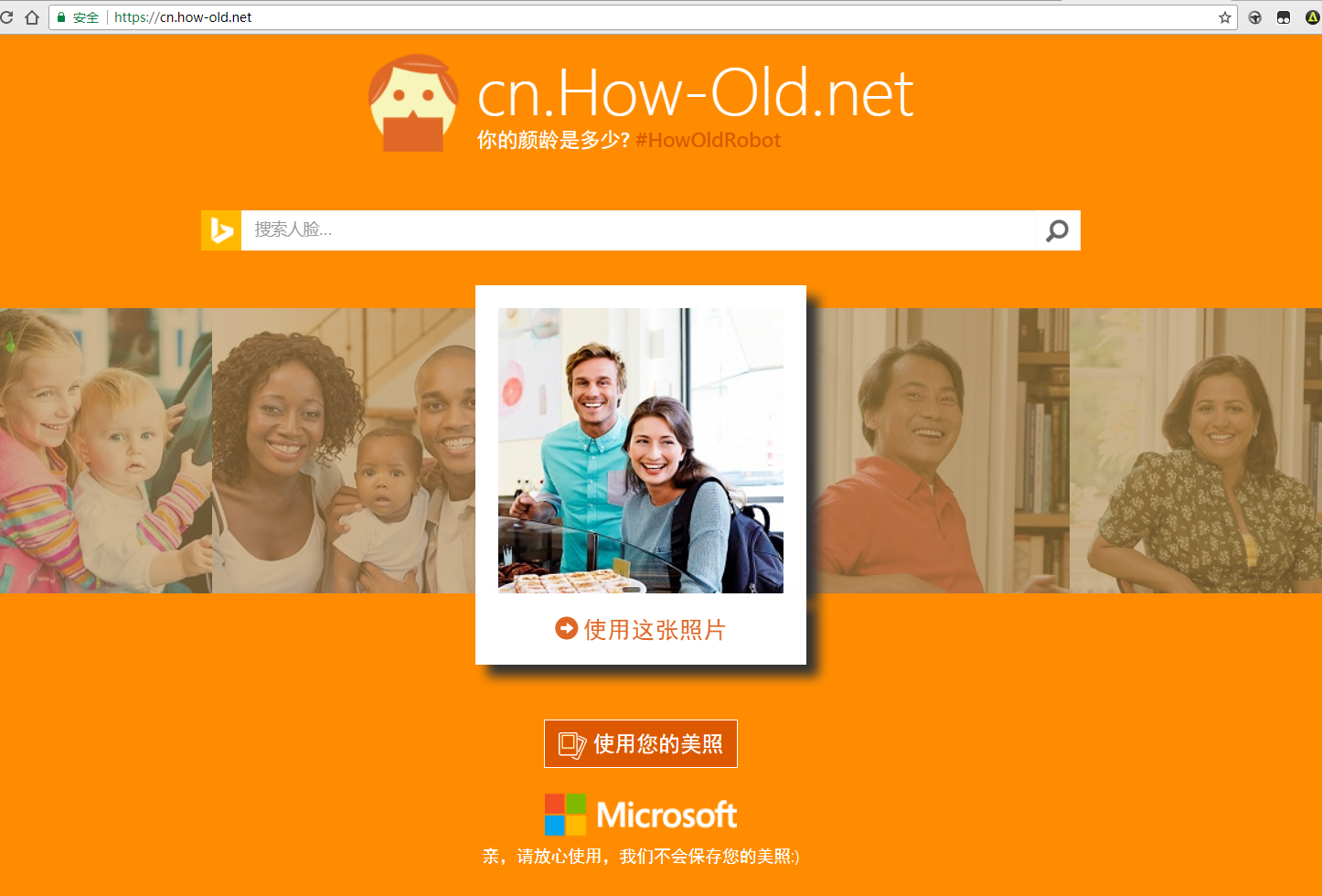Select the two little girls photo

coord(106,451)
